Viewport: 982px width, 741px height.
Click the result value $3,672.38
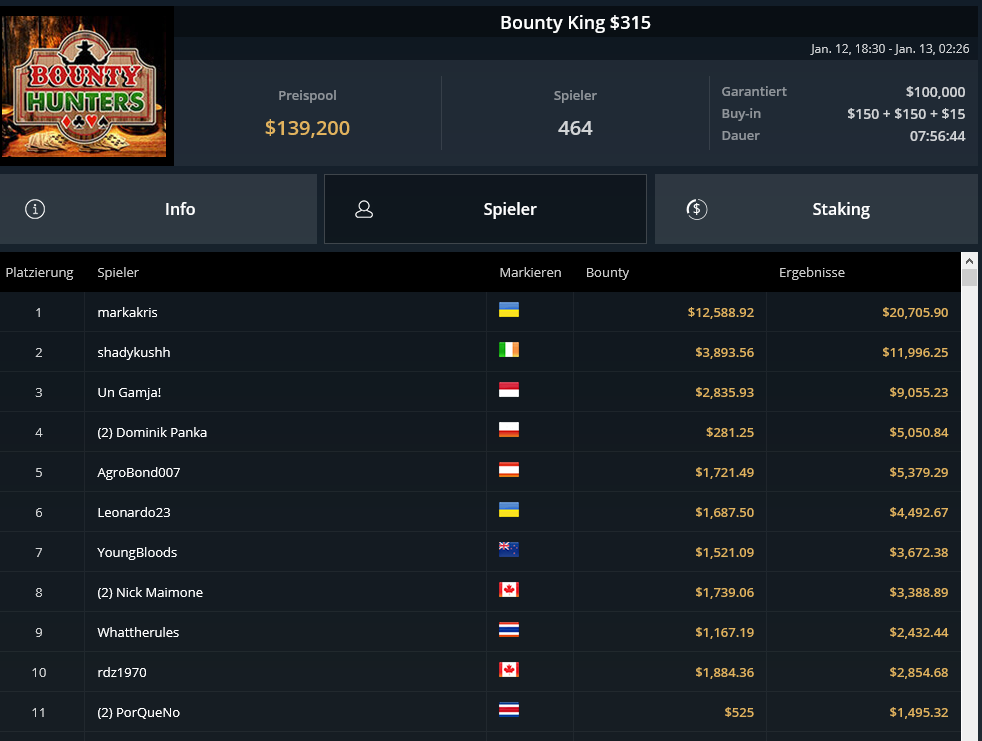[919, 552]
